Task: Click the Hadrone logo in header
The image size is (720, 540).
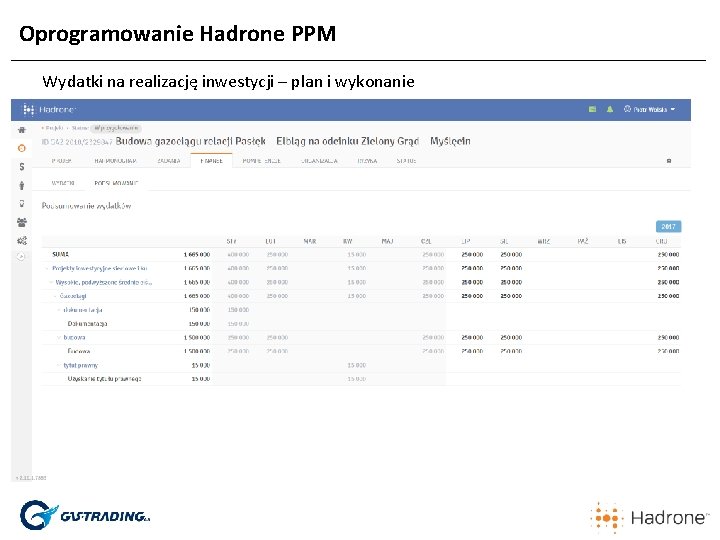Action: point(49,110)
